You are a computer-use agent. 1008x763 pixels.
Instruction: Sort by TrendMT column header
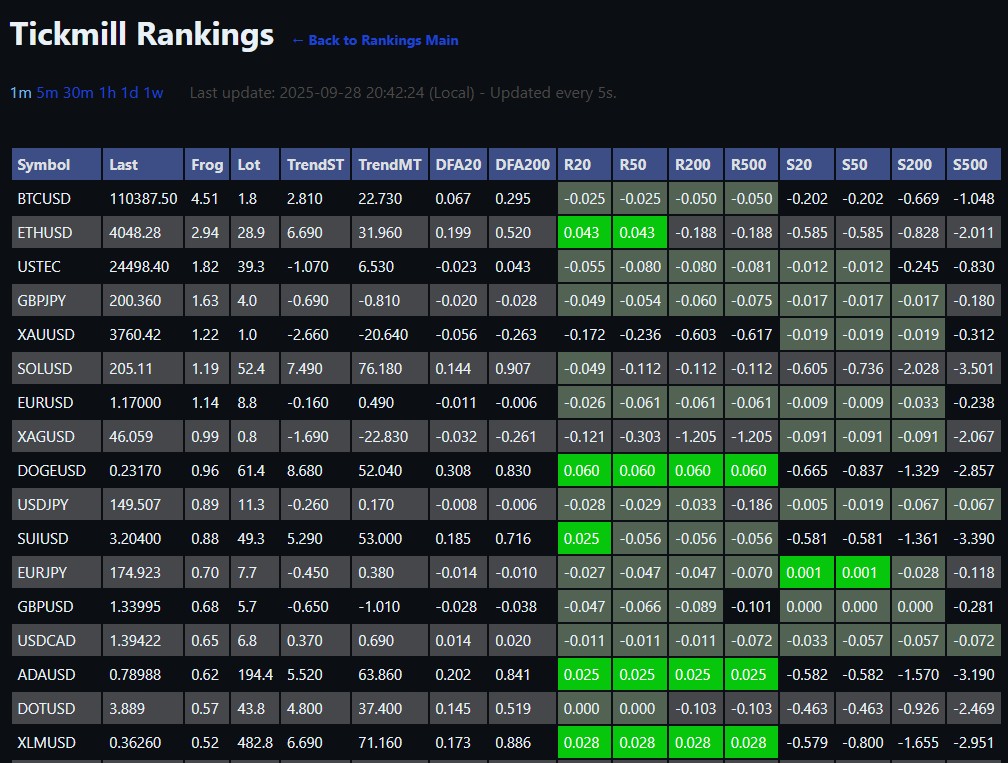coord(390,164)
